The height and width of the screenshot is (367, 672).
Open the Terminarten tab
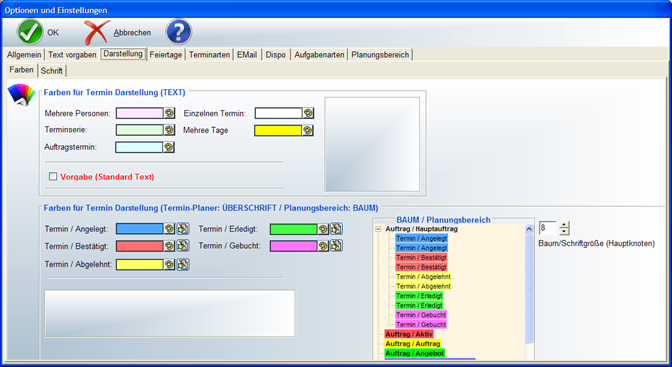[209, 55]
